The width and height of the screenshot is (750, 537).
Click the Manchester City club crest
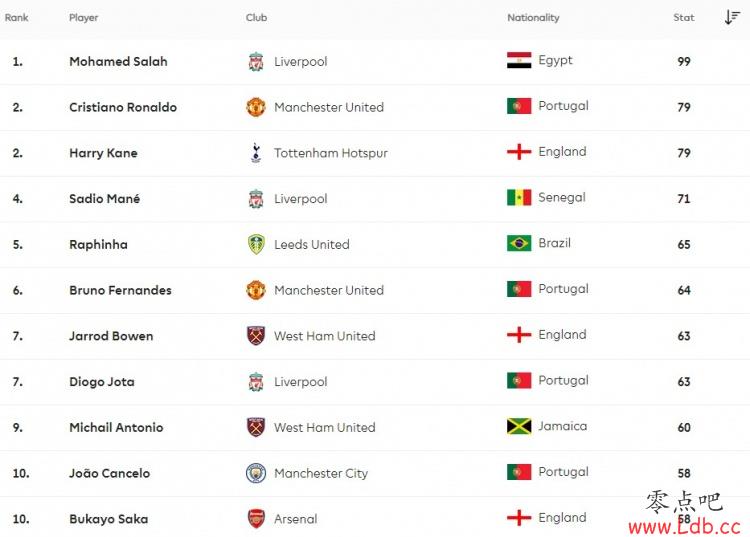pyautogui.click(x=256, y=473)
